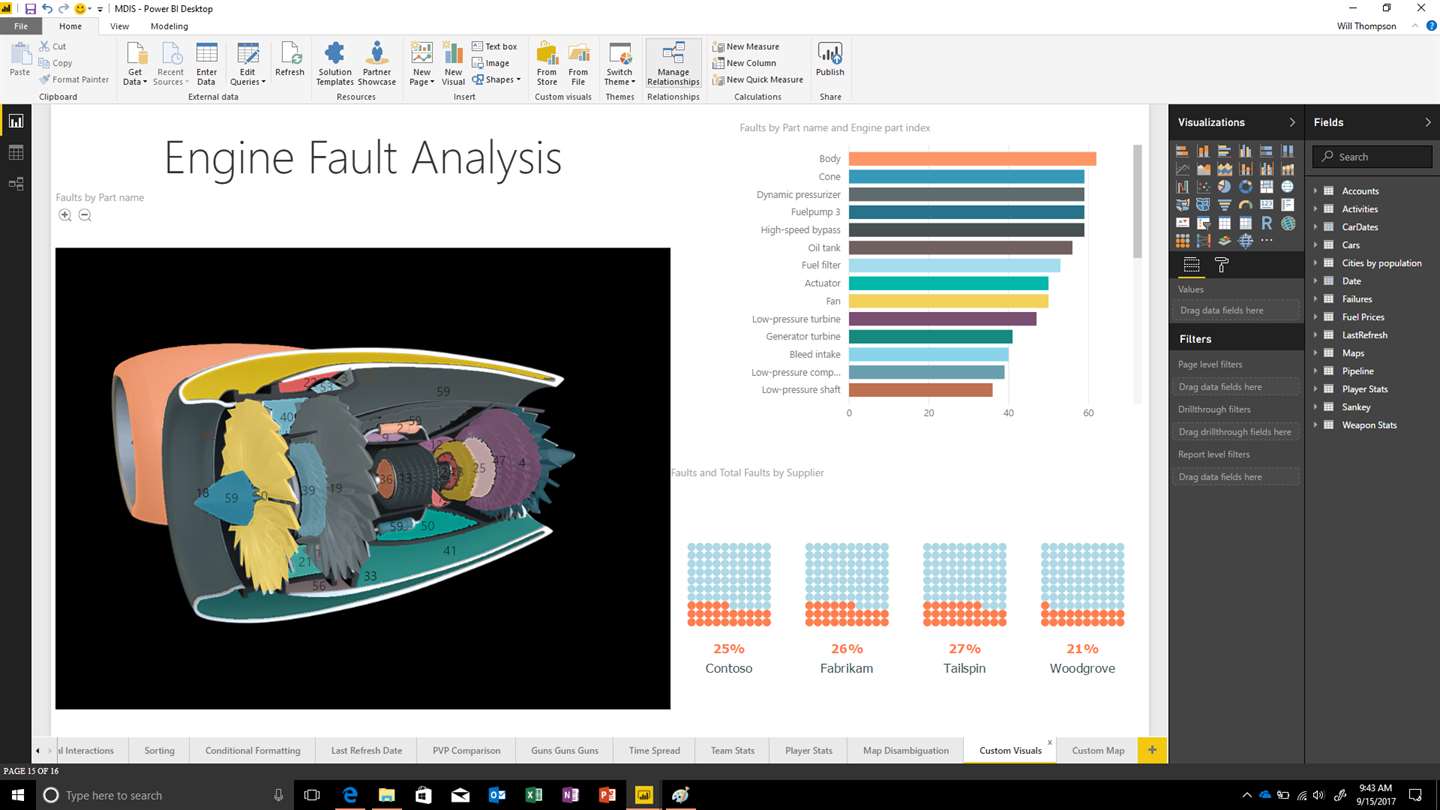The width and height of the screenshot is (1440, 810).
Task: Open the Sorting page tab
Action: coord(159,751)
